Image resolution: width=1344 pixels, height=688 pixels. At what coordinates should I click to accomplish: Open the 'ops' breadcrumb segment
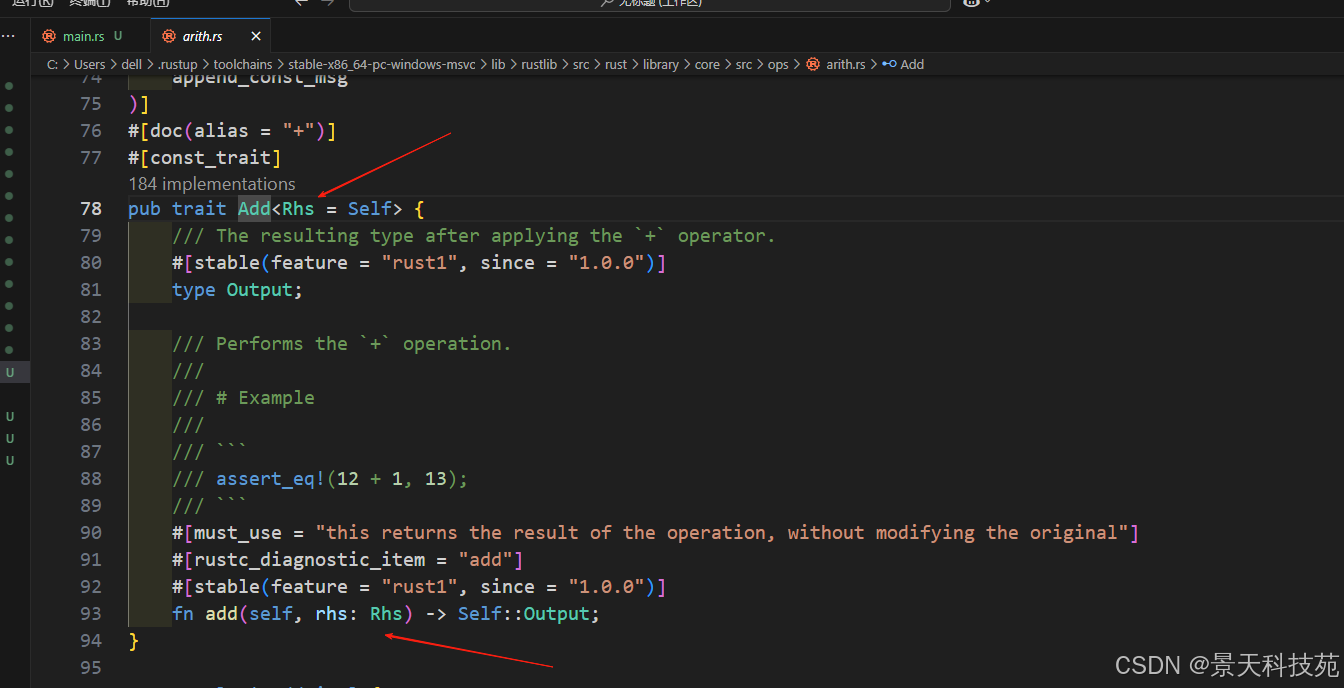click(778, 64)
